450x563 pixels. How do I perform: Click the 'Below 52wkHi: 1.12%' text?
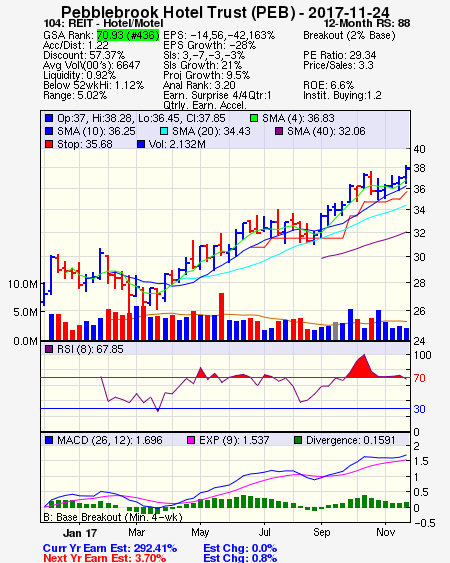pos(93,85)
